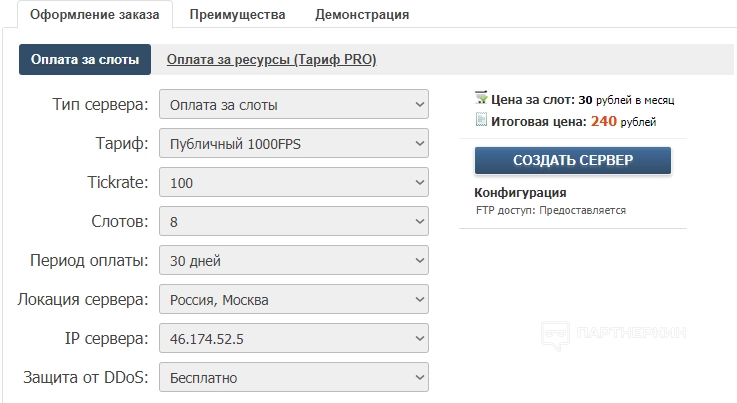Click the FTP доступ info line

(551, 211)
